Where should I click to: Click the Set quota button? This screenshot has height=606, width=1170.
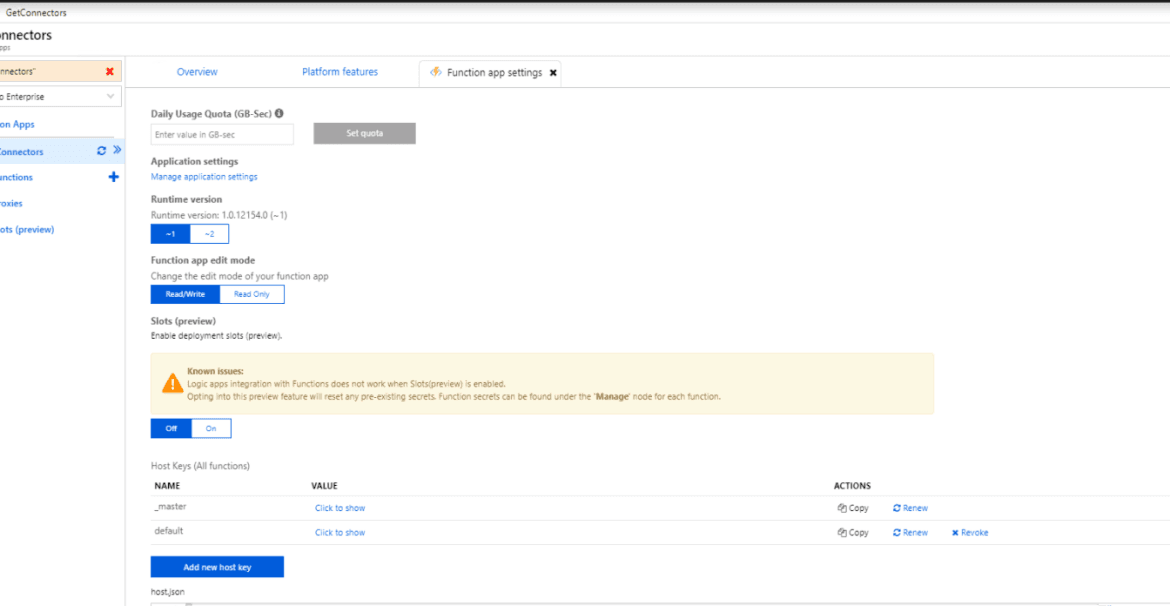click(364, 134)
